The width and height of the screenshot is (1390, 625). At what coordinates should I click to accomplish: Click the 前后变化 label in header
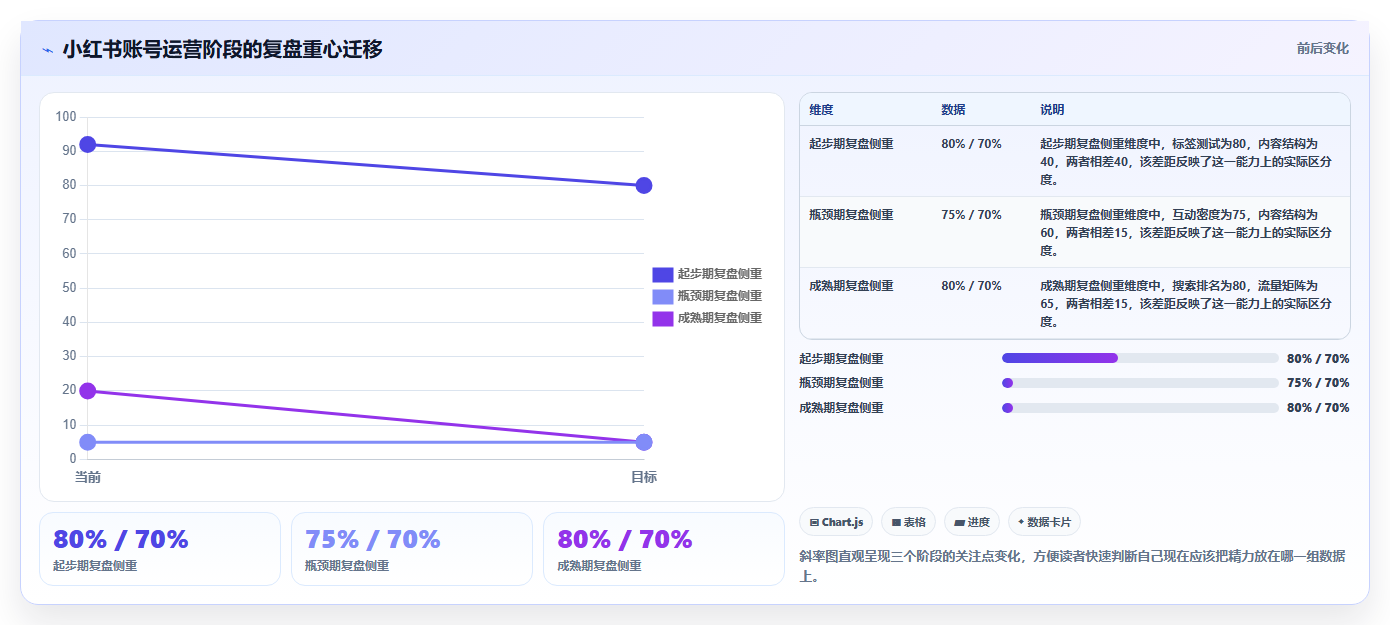click(1322, 48)
